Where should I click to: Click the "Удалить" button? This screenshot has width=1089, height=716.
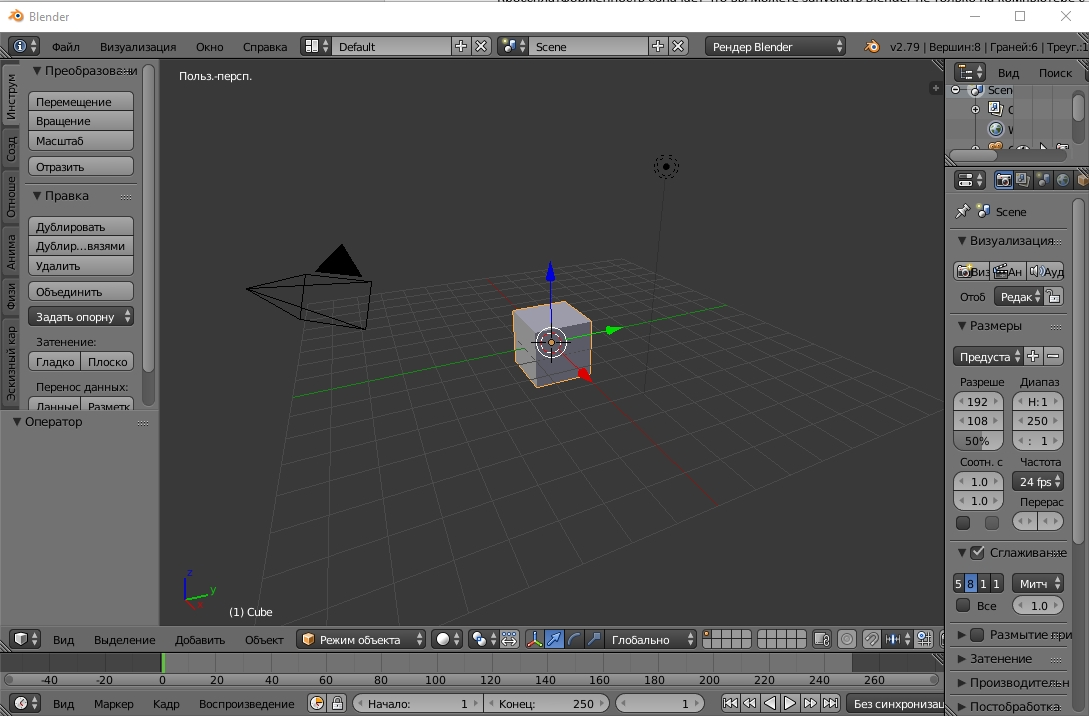pyautogui.click(x=81, y=266)
